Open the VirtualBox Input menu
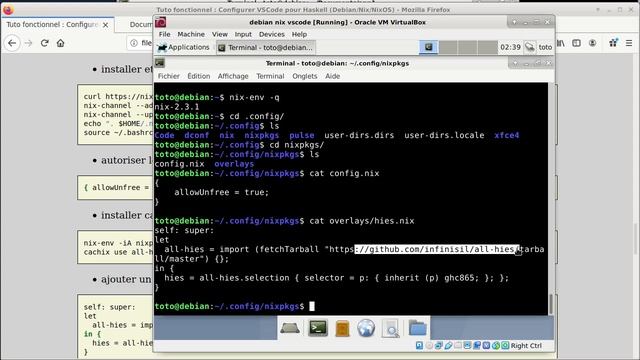The height and width of the screenshot is (360, 640). [243, 34]
